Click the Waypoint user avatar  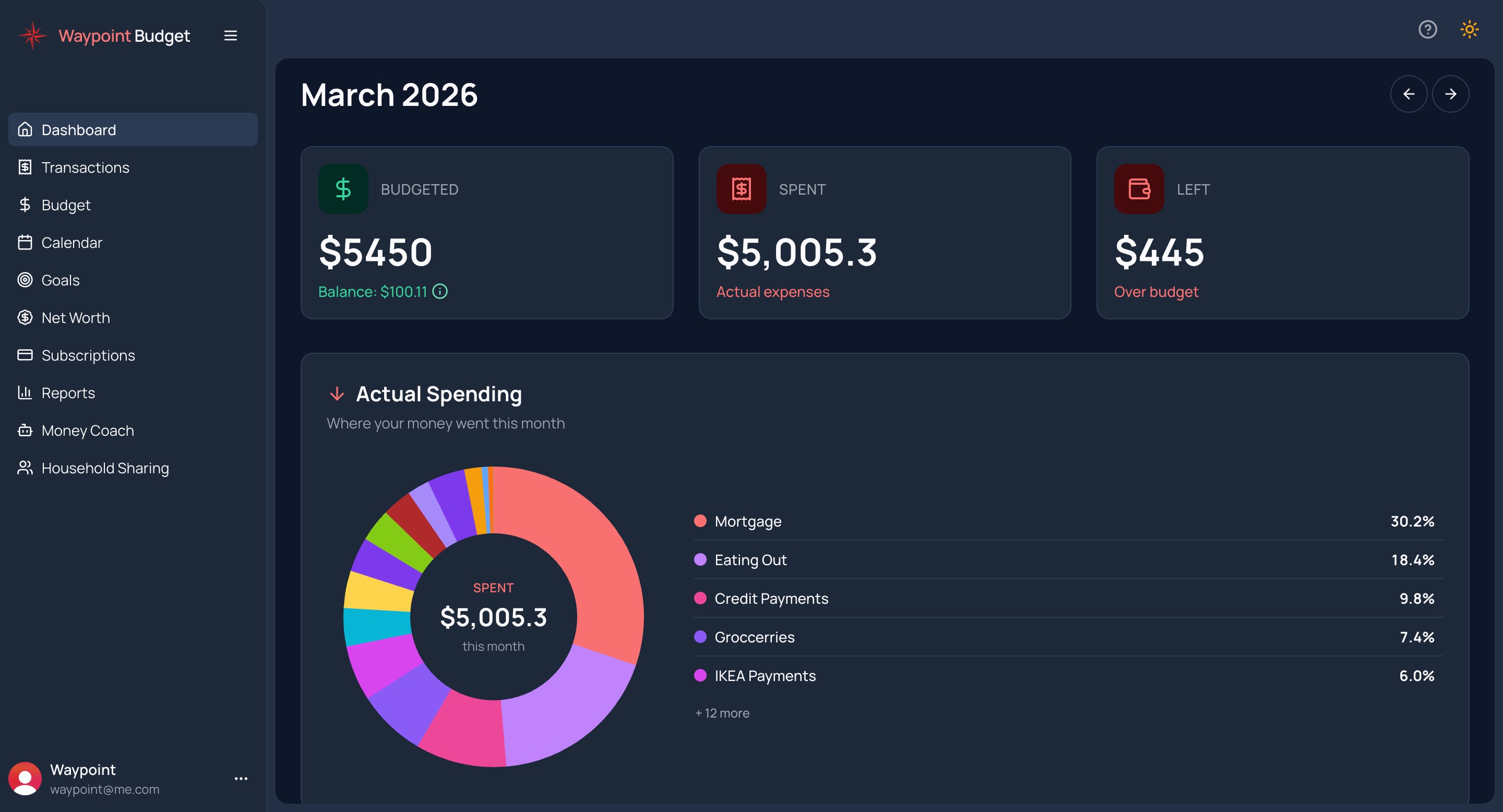click(x=25, y=778)
